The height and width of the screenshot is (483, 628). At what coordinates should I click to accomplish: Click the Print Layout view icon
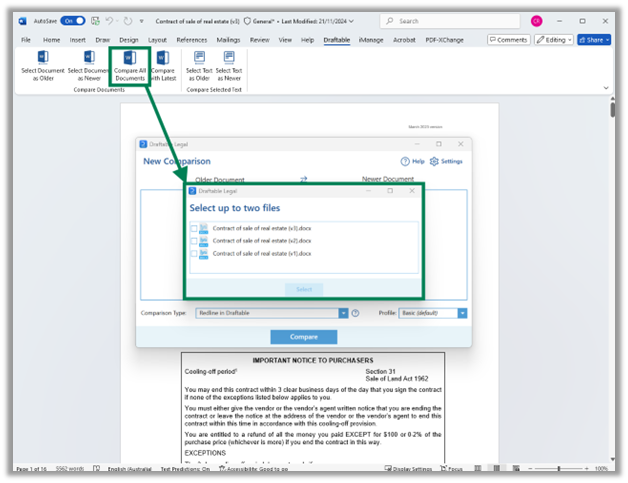click(x=497, y=468)
